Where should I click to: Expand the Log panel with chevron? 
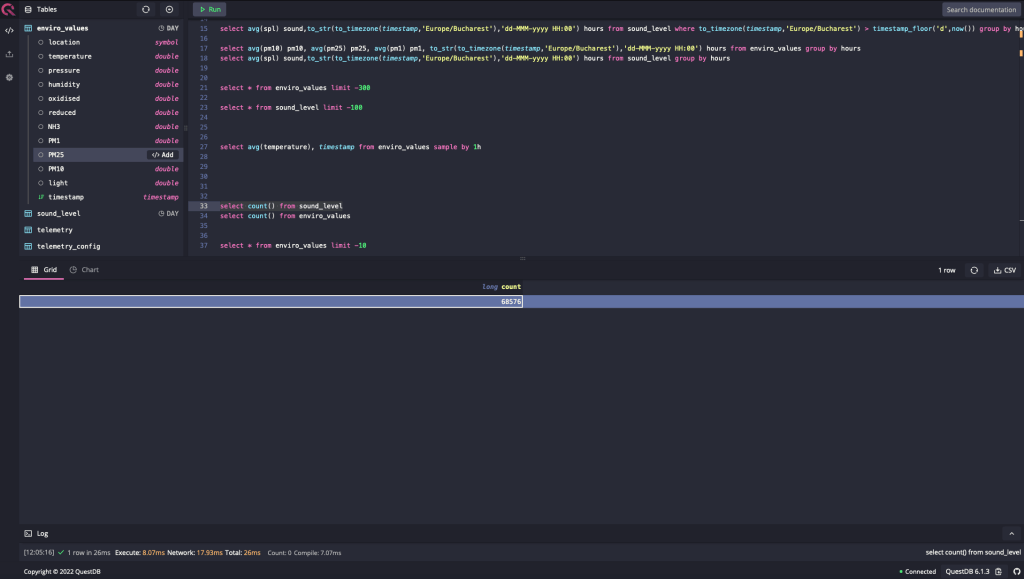click(1010, 534)
